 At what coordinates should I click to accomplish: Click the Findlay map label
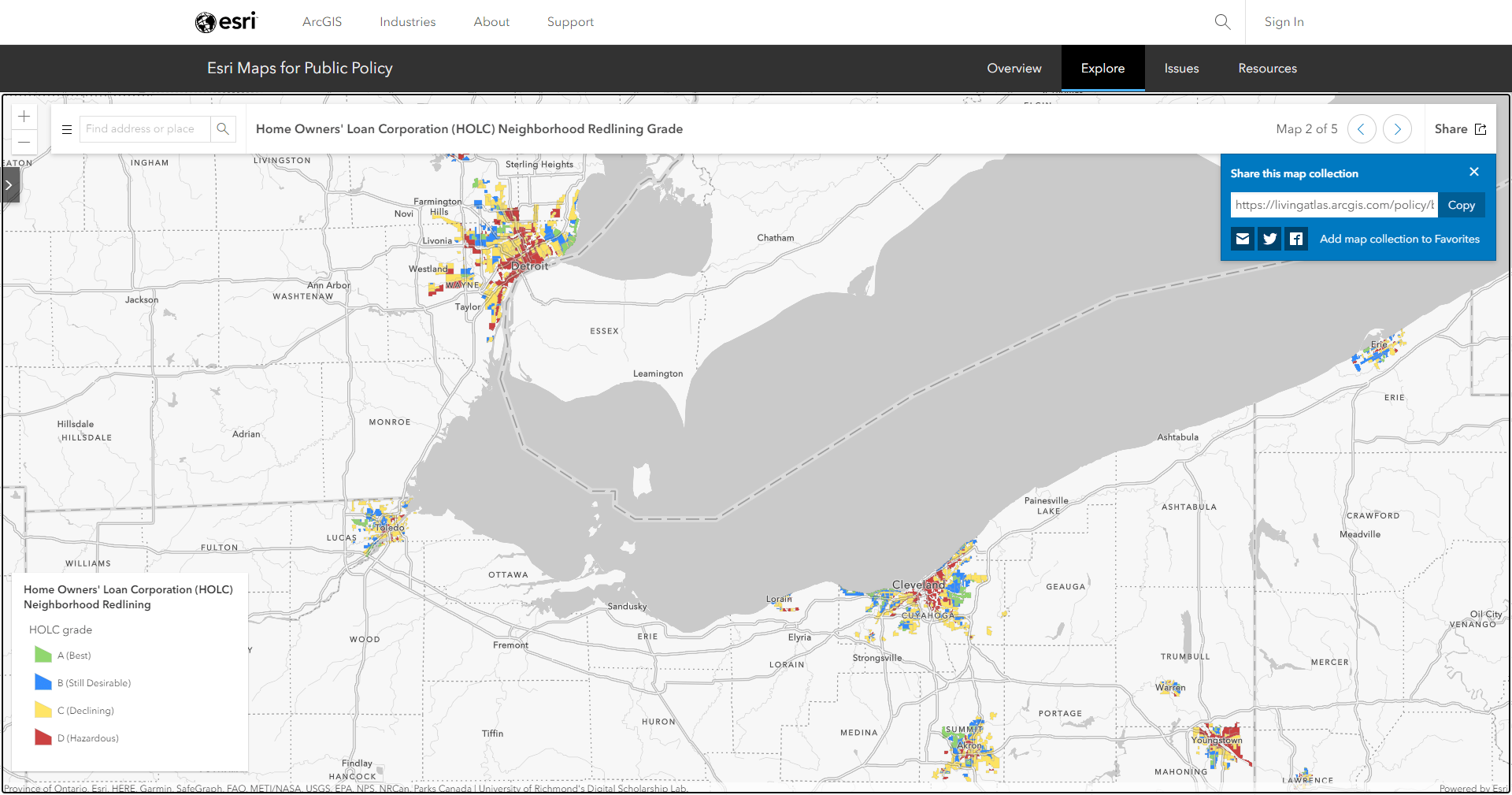point(357,763)
